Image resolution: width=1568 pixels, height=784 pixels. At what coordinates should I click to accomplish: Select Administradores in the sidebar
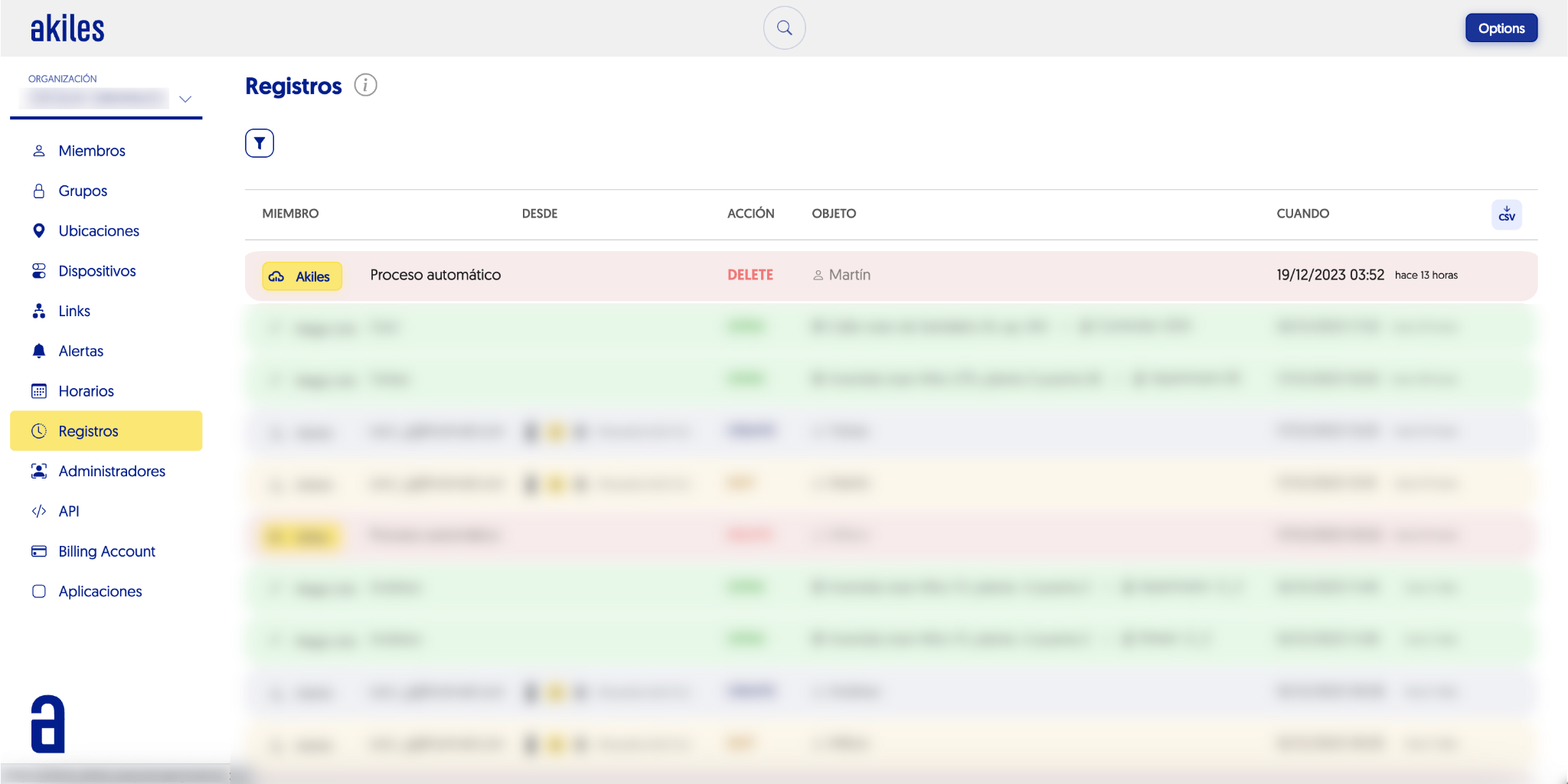coord(112,471)
